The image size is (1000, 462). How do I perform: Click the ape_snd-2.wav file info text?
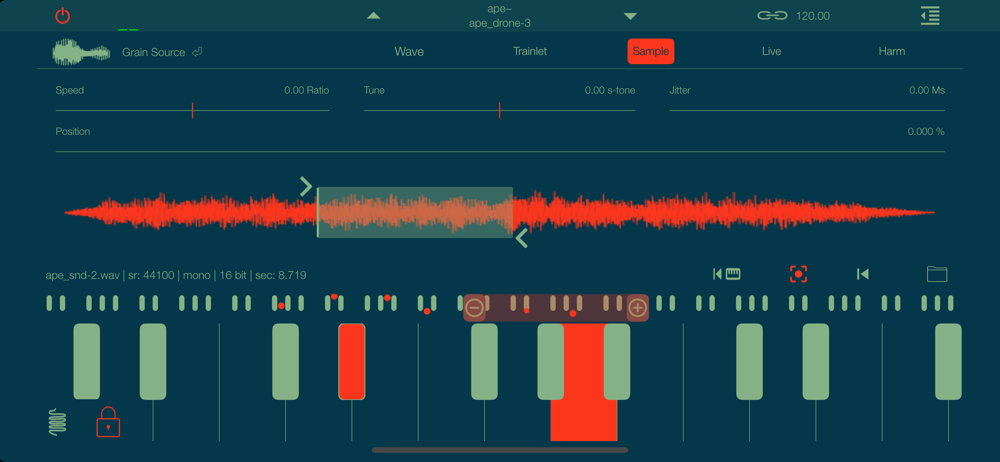click(176, 276)
